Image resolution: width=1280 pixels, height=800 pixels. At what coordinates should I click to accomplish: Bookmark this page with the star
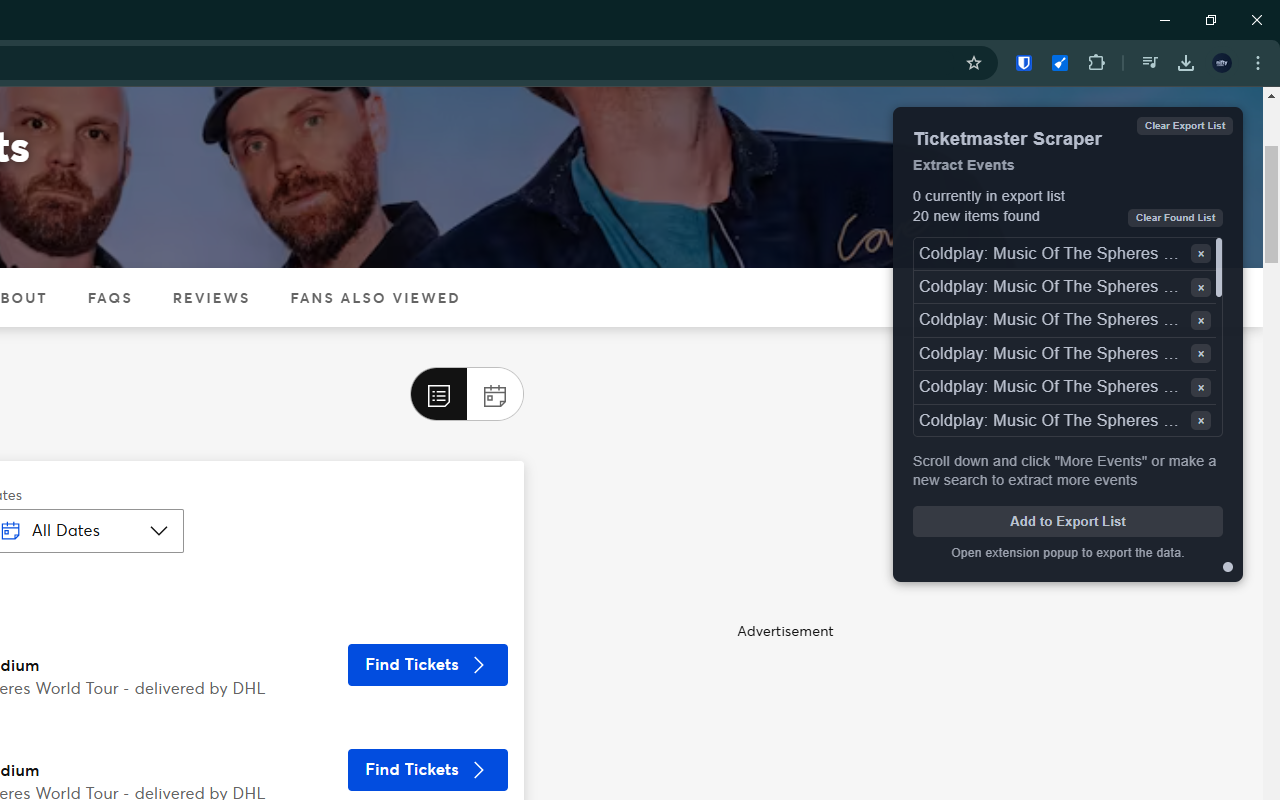(973, 63)
